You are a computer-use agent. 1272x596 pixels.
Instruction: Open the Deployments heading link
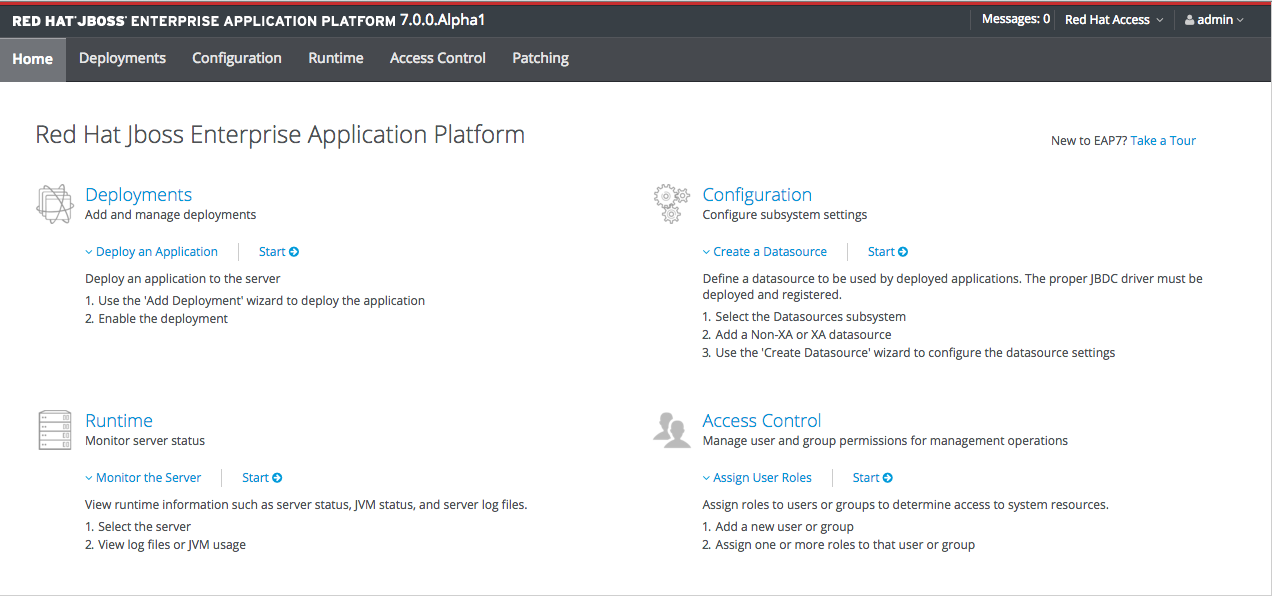139,195
